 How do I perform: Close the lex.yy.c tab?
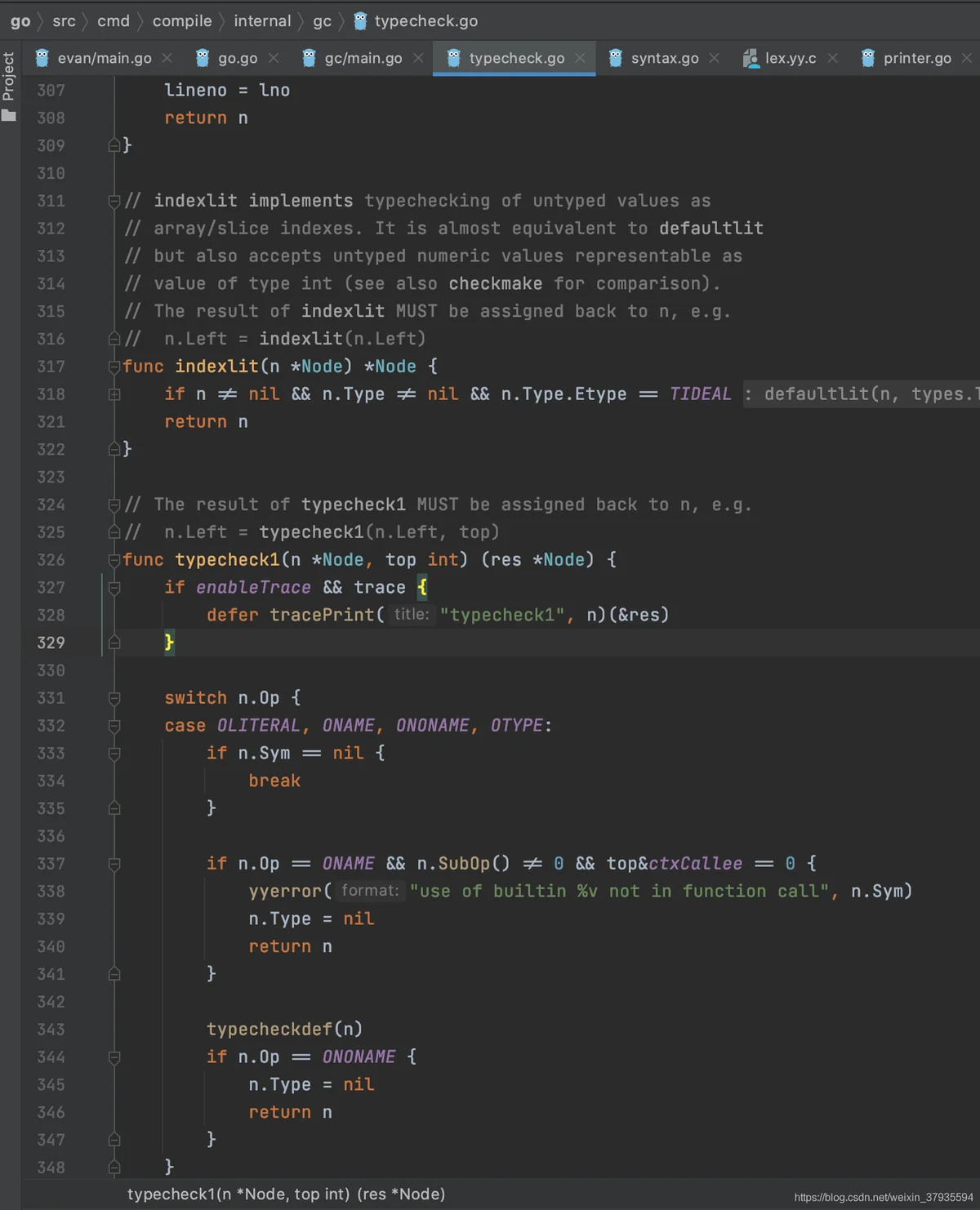point(832,58)
